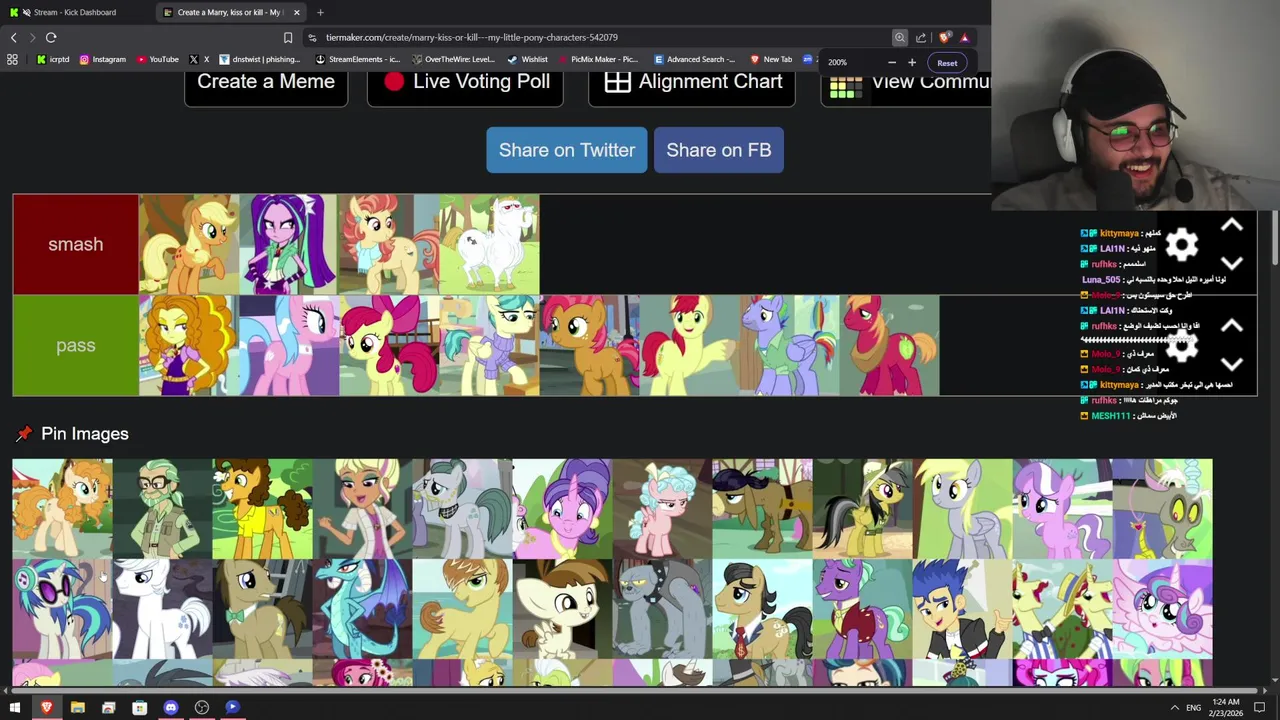Decrease zoom with minus button
The width and height of the screenshot is (1280, 720).
(x=892, y=62)
